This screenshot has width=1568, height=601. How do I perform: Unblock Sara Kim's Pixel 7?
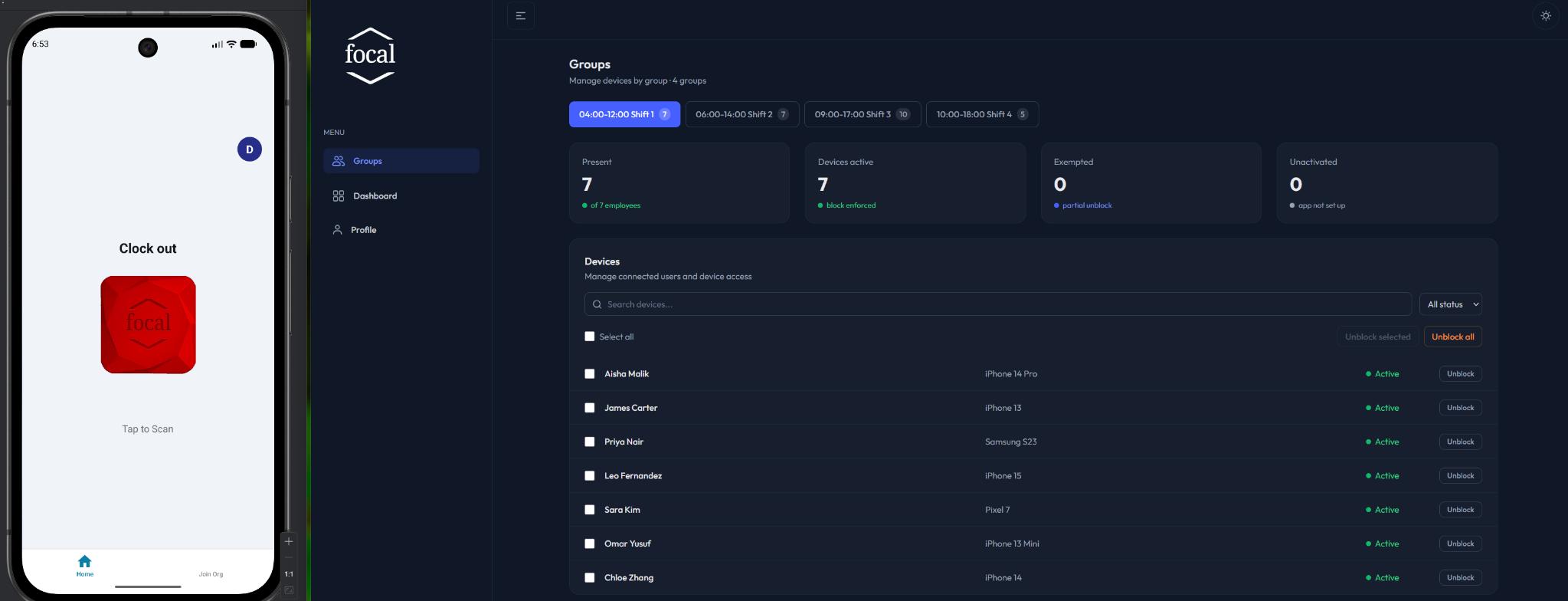1461,510
